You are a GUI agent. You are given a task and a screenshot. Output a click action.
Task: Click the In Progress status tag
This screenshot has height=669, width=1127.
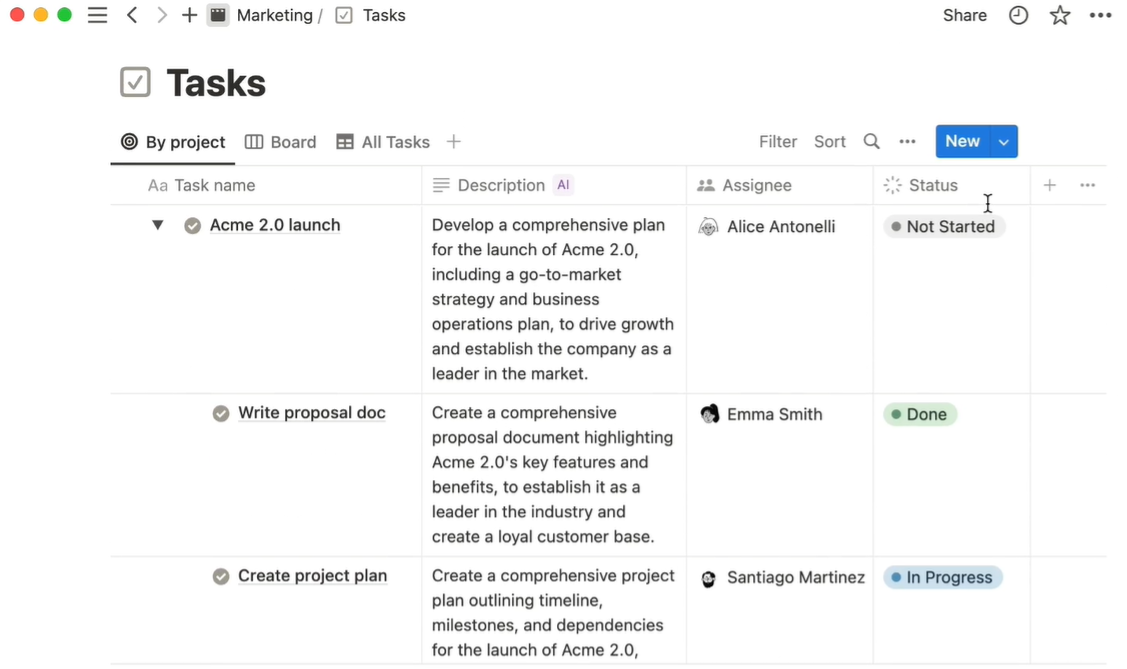tap(942, 578)
